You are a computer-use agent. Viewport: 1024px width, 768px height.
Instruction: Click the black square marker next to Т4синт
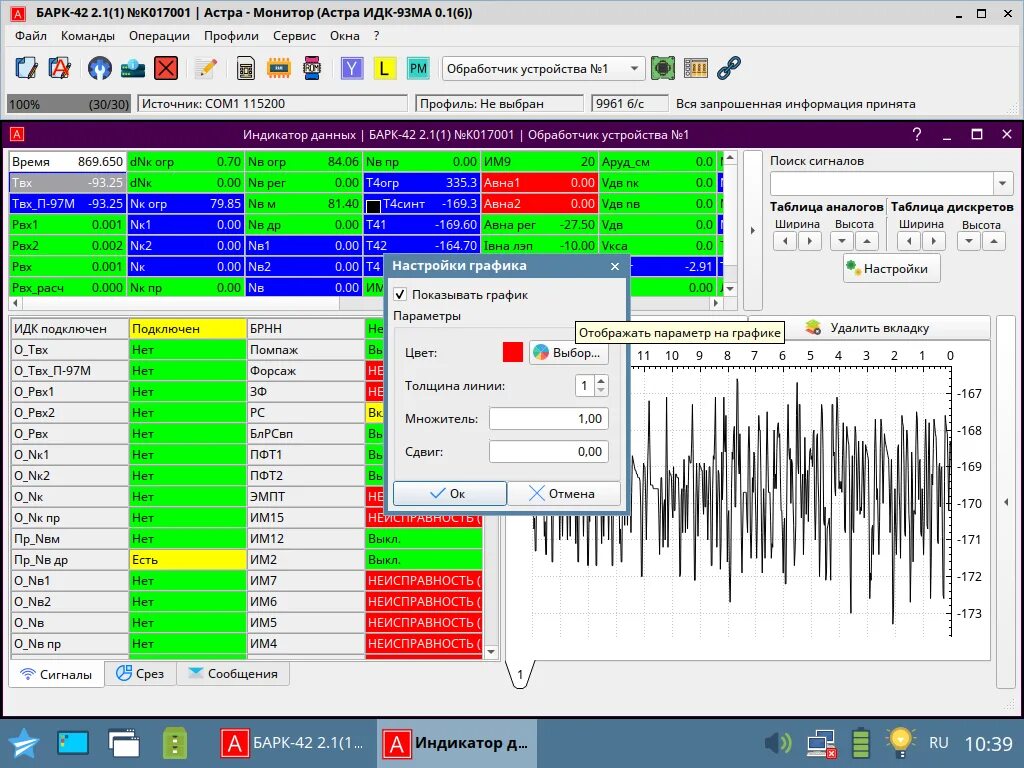pyautogui.click(x=373, y=206)
